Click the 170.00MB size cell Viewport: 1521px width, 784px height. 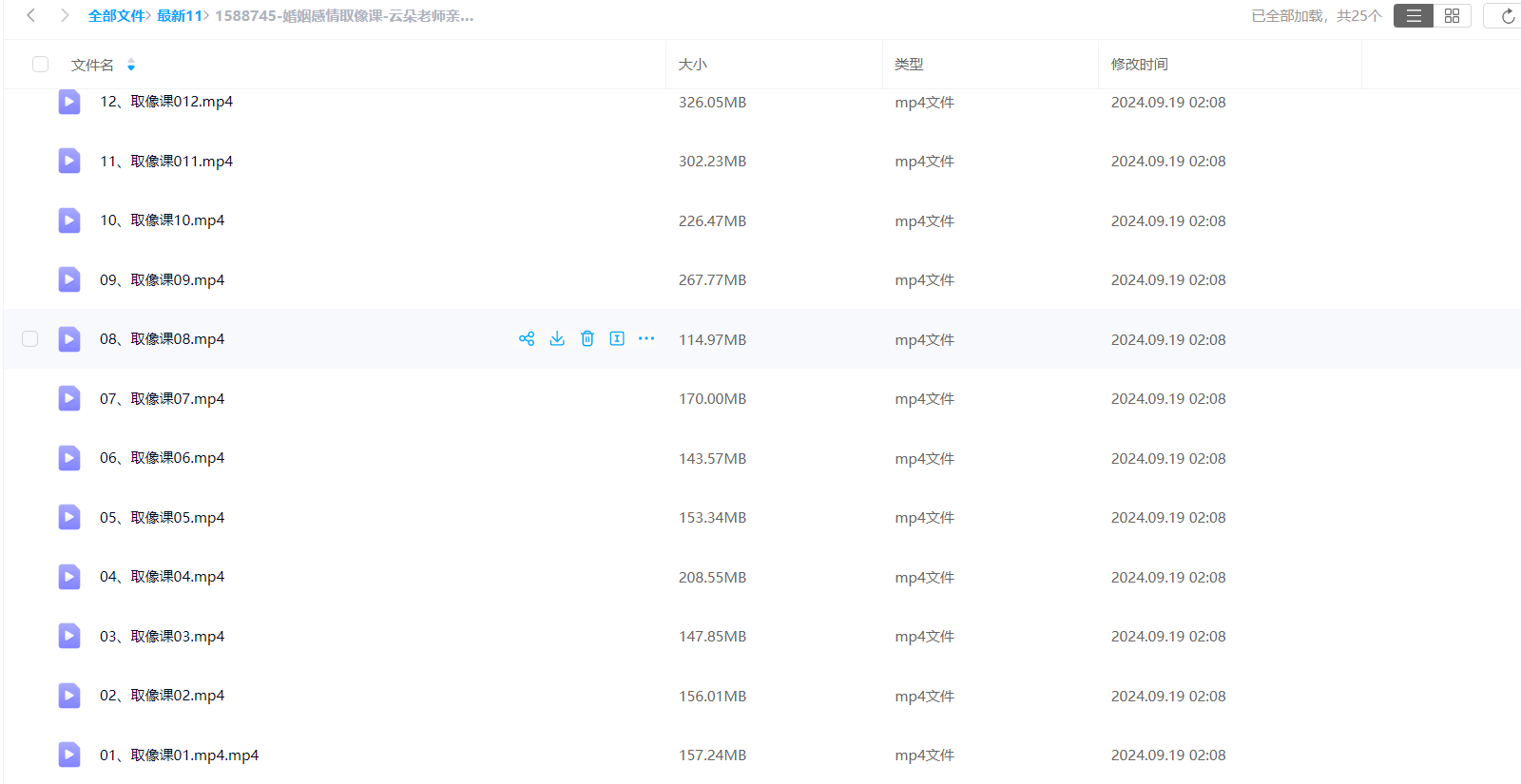click(x=712, y=398)
